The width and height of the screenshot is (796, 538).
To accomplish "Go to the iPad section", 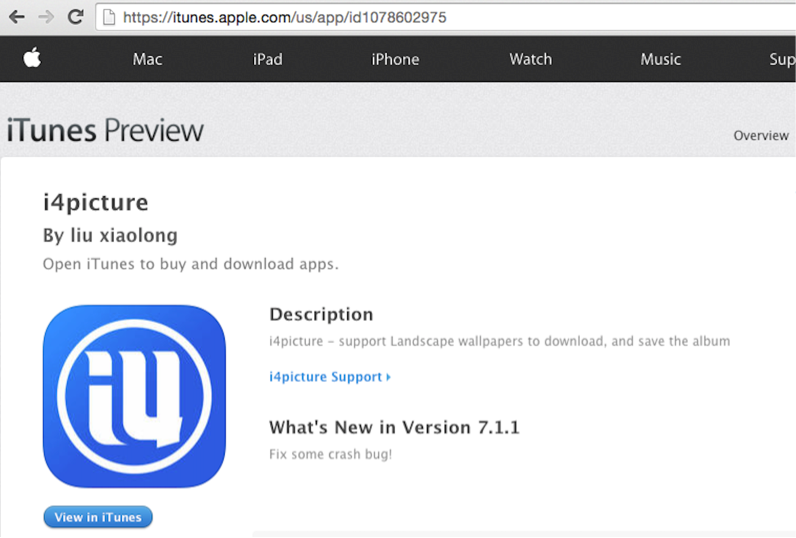I will pos(267,59).
